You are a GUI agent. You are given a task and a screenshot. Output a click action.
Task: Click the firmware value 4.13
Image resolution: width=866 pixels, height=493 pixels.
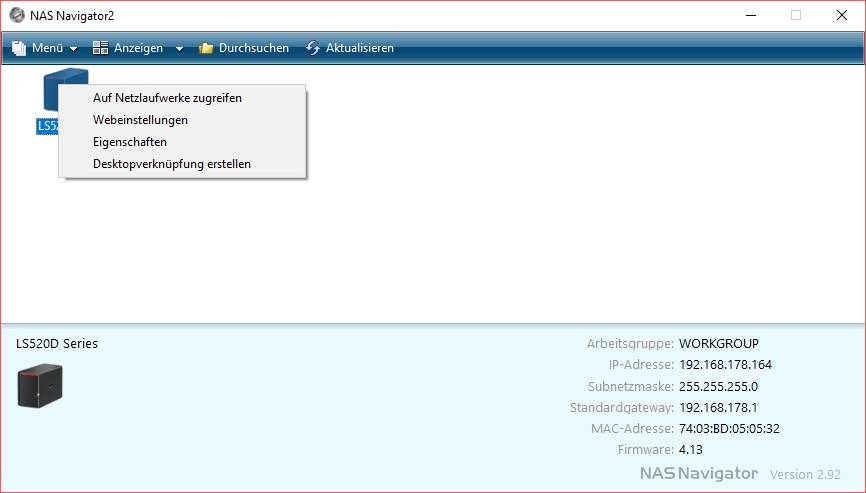(x=690, y=449)
